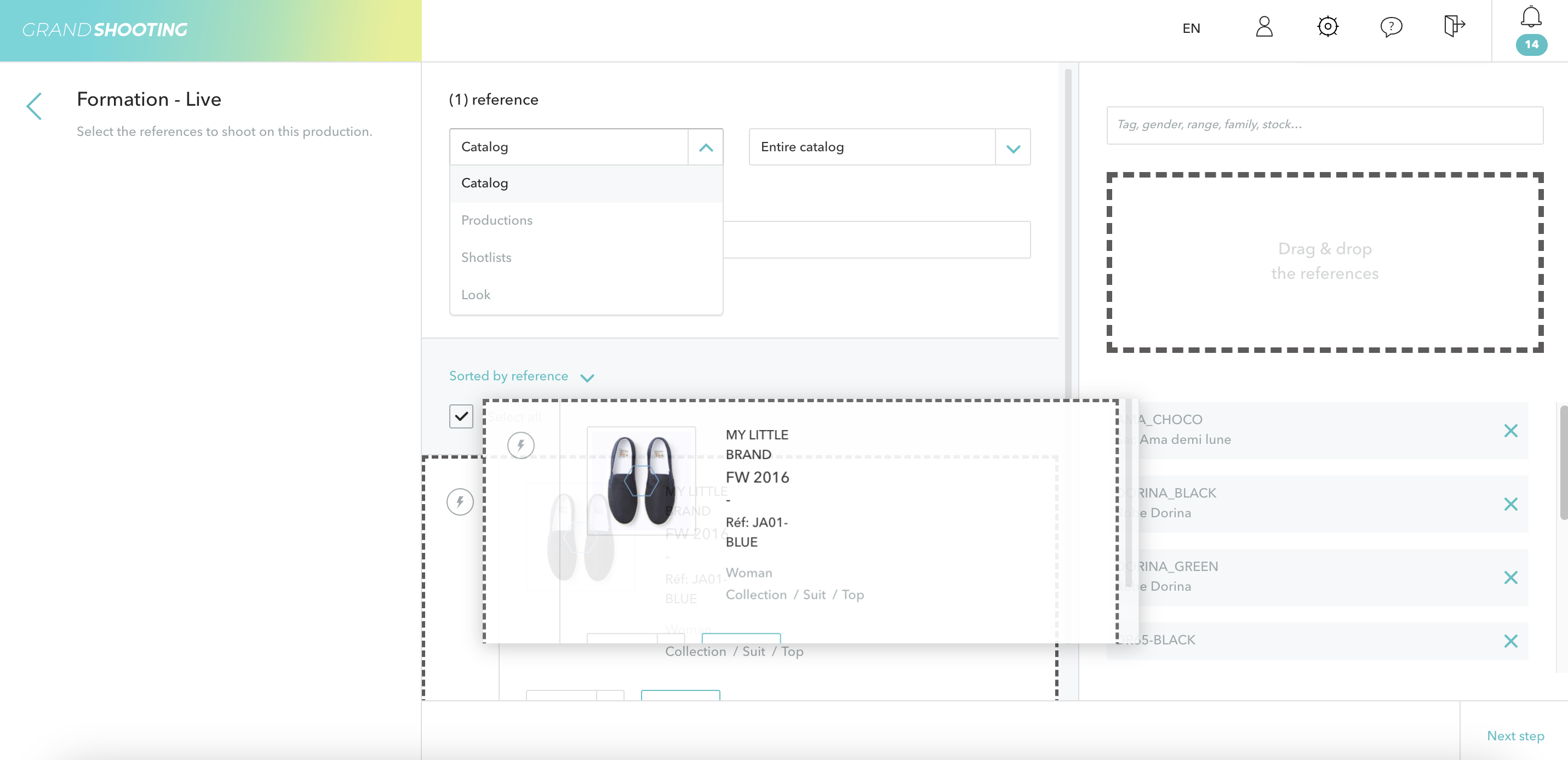
Task: Switch language with the EN button
Action: tap(1191, 28)
